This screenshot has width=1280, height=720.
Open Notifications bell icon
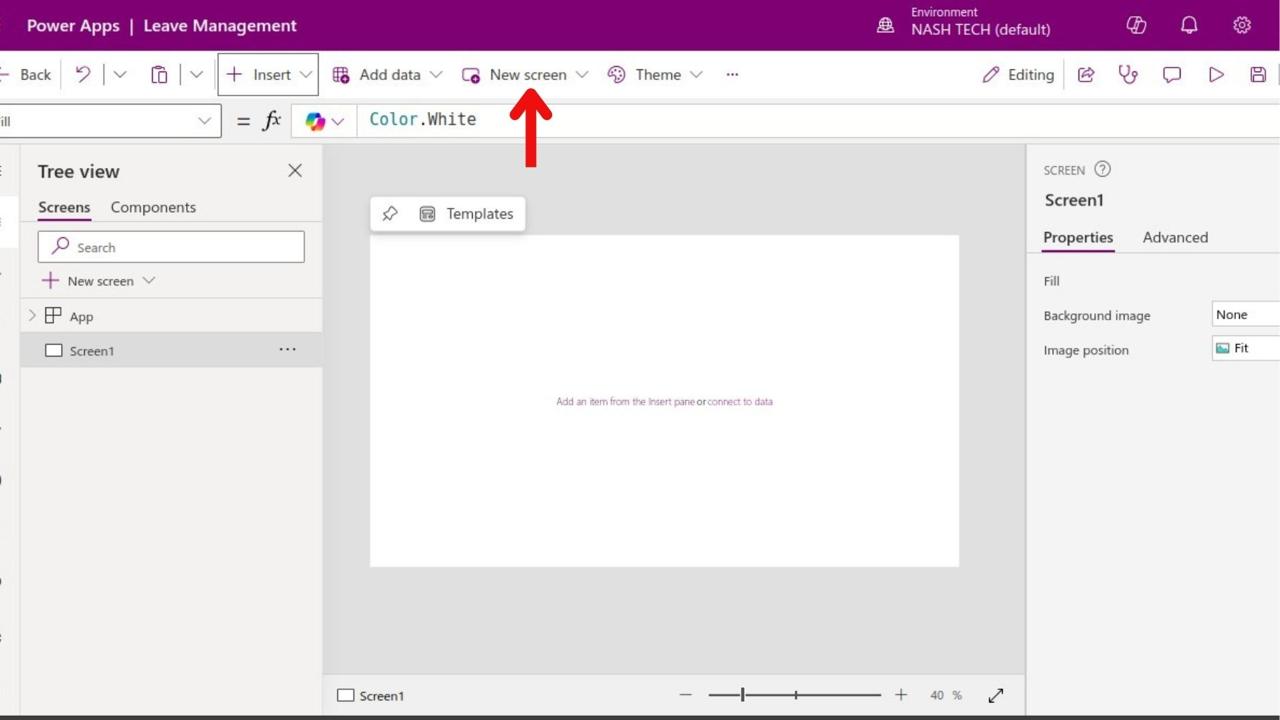click(1189, 26)
